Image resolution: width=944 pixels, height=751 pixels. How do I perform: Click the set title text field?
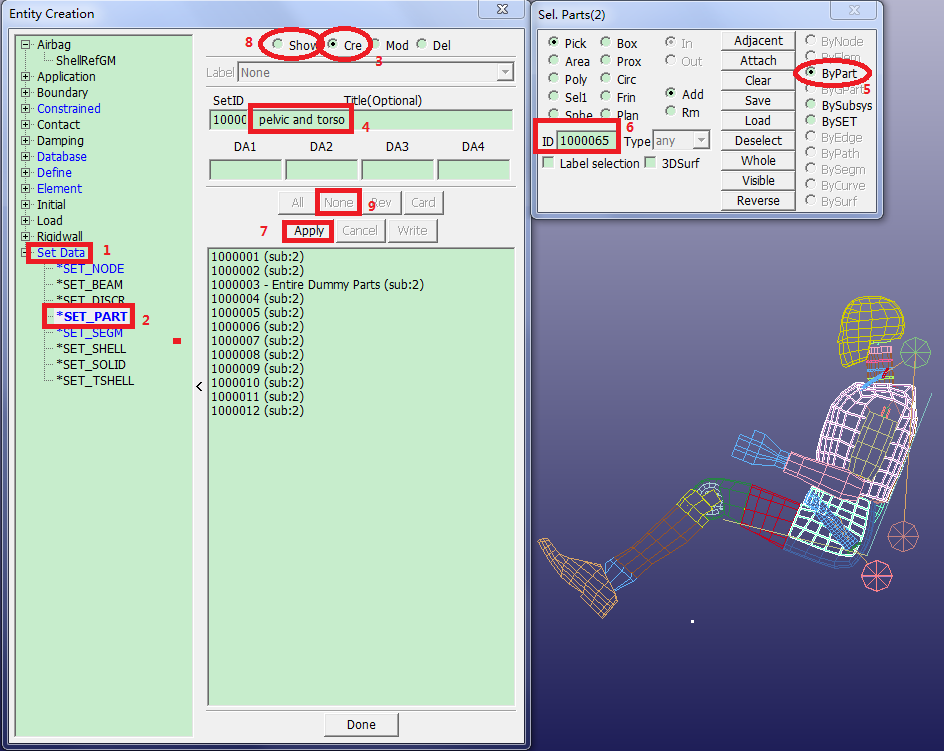pos(380,120)
